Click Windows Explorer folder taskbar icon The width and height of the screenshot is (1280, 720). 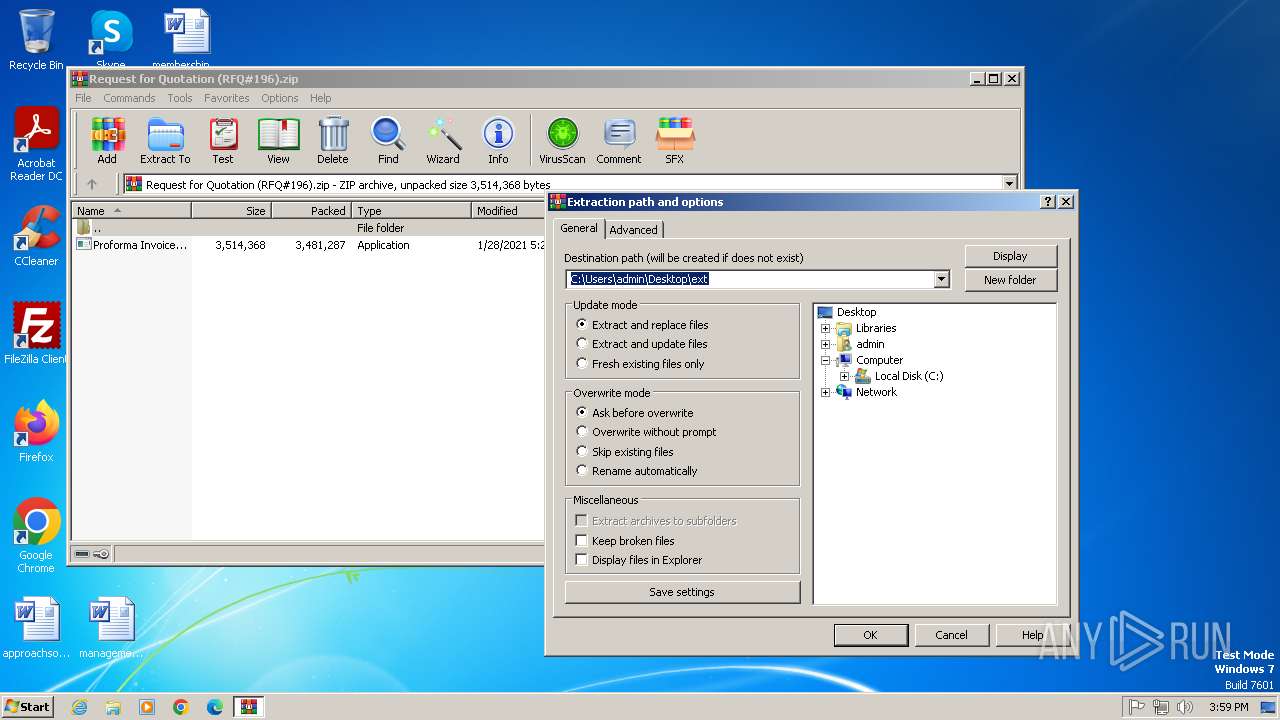tap(113, 707)
